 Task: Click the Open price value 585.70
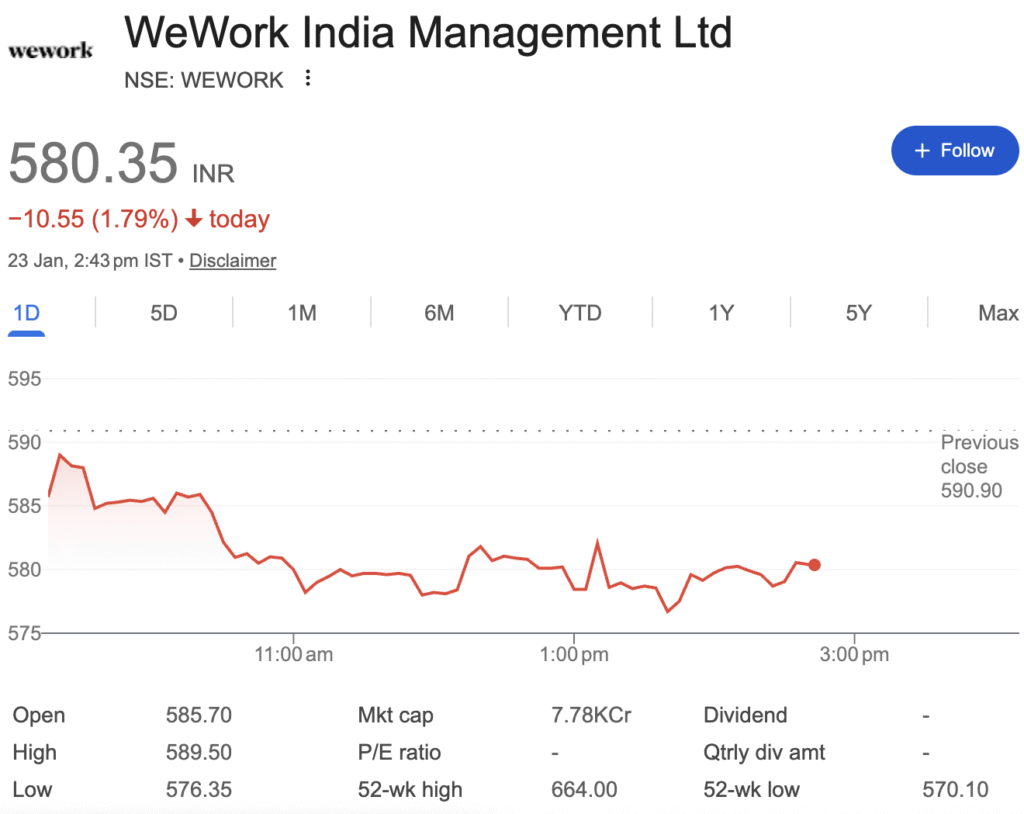[198, 715]
